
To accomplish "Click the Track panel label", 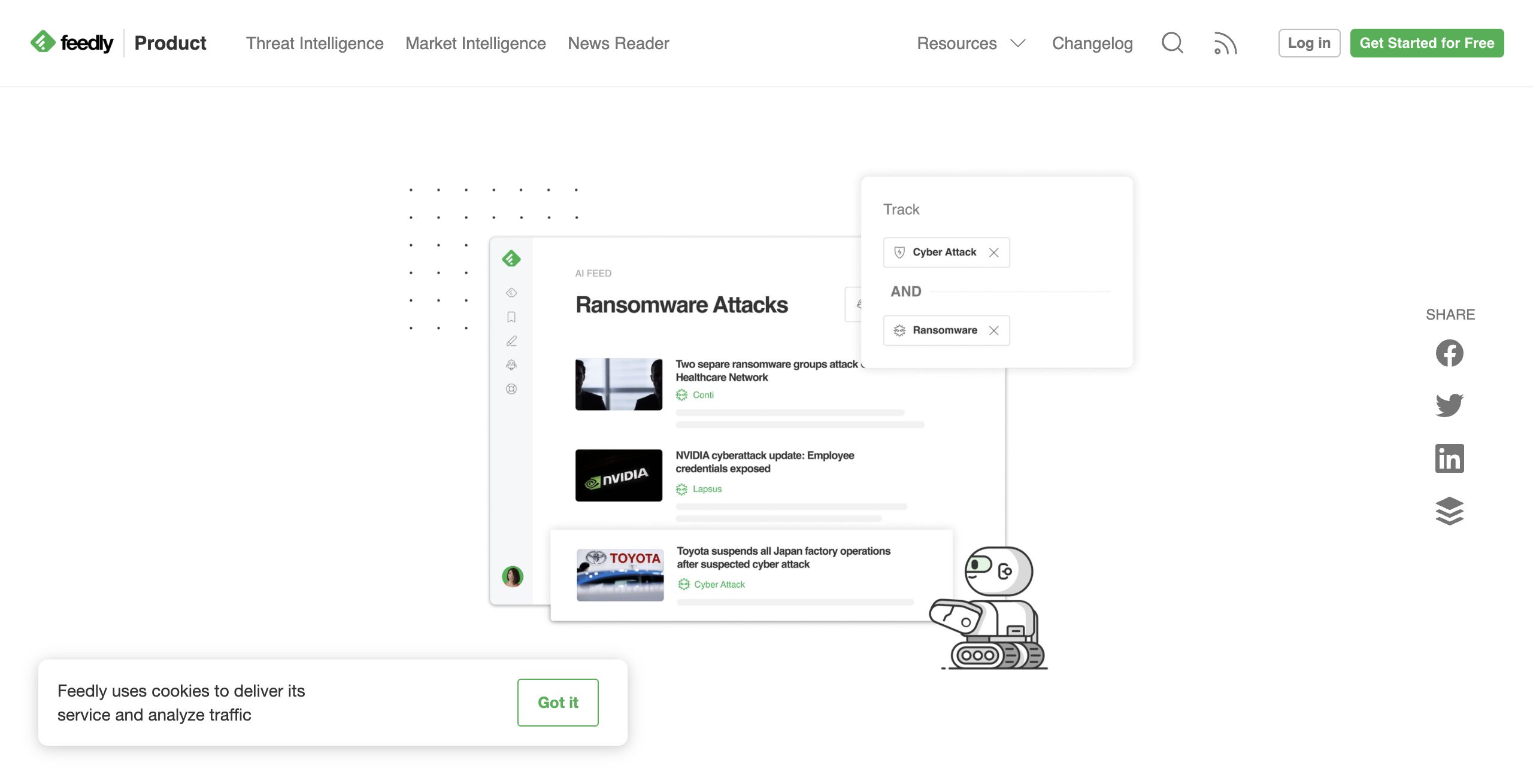I will pos(901,209).
